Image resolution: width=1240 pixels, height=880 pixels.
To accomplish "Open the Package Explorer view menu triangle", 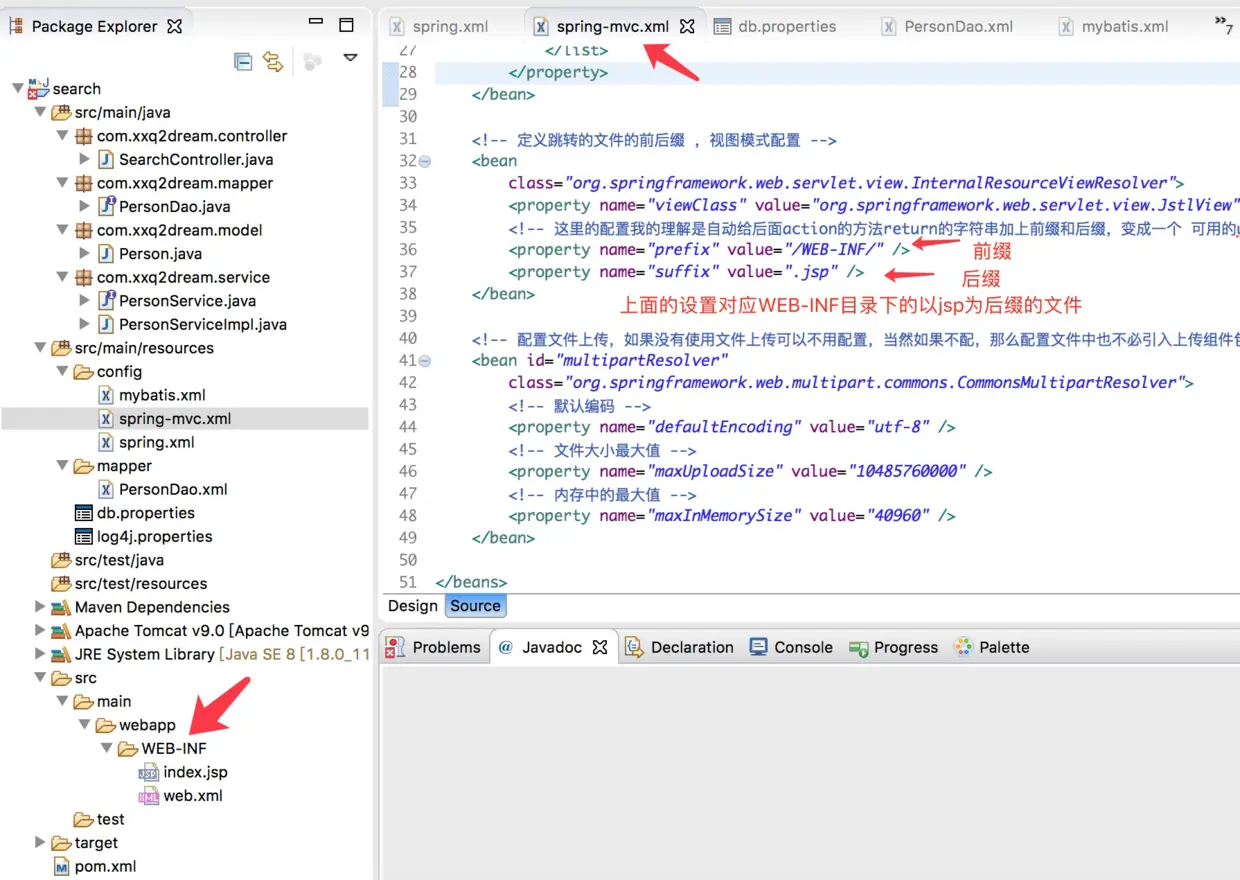I will 350,58.
